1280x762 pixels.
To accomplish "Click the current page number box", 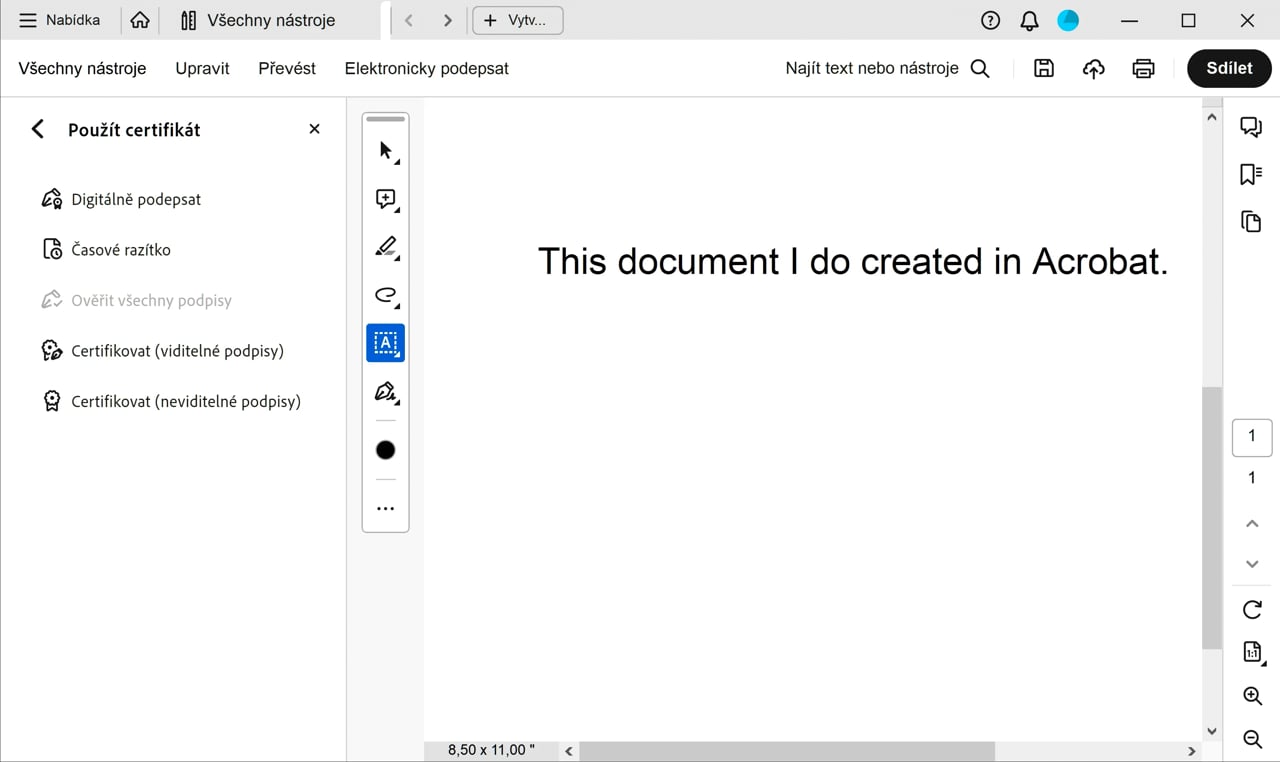I will pyautogui.click(x=1252, y=437).
